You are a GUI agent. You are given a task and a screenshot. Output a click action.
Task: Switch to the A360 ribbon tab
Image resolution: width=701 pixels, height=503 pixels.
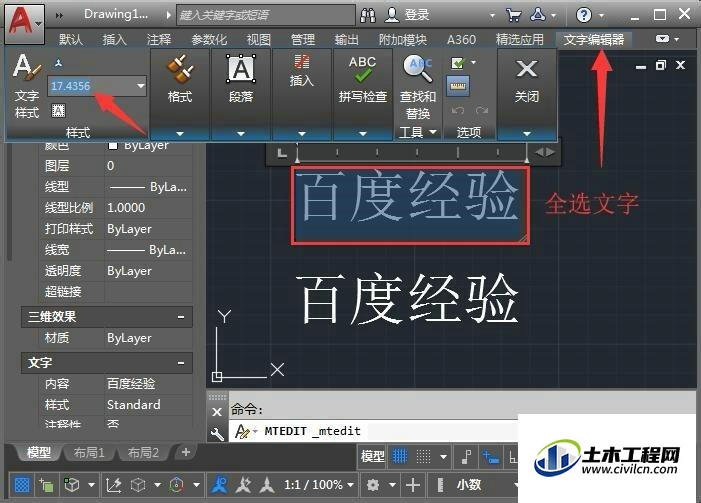pos(461,40)
